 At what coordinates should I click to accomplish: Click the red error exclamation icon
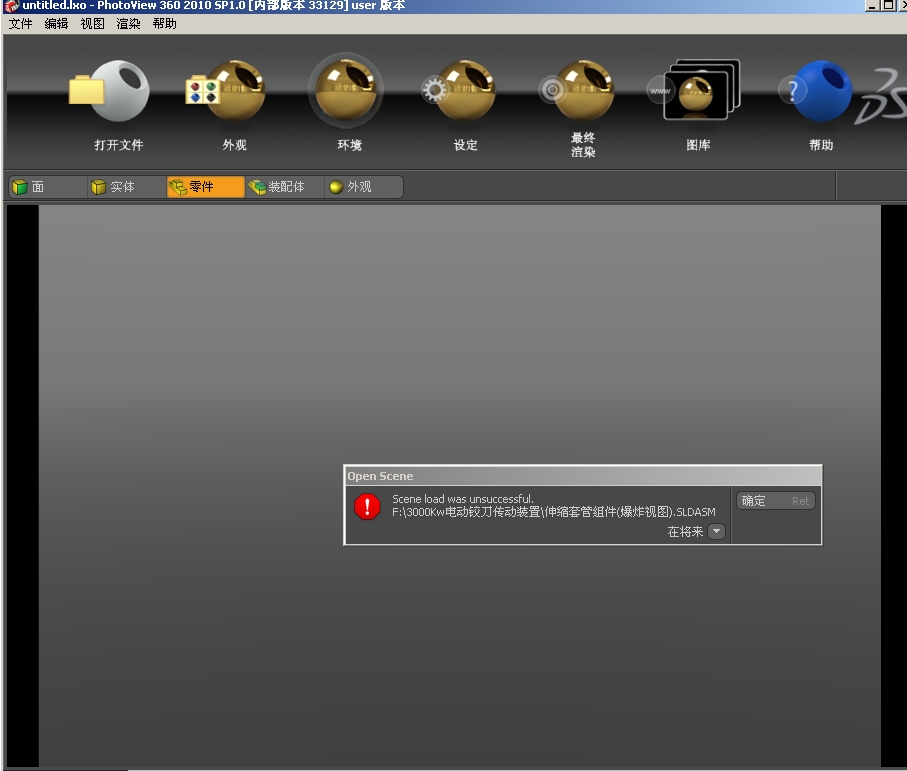coord(367,507)
